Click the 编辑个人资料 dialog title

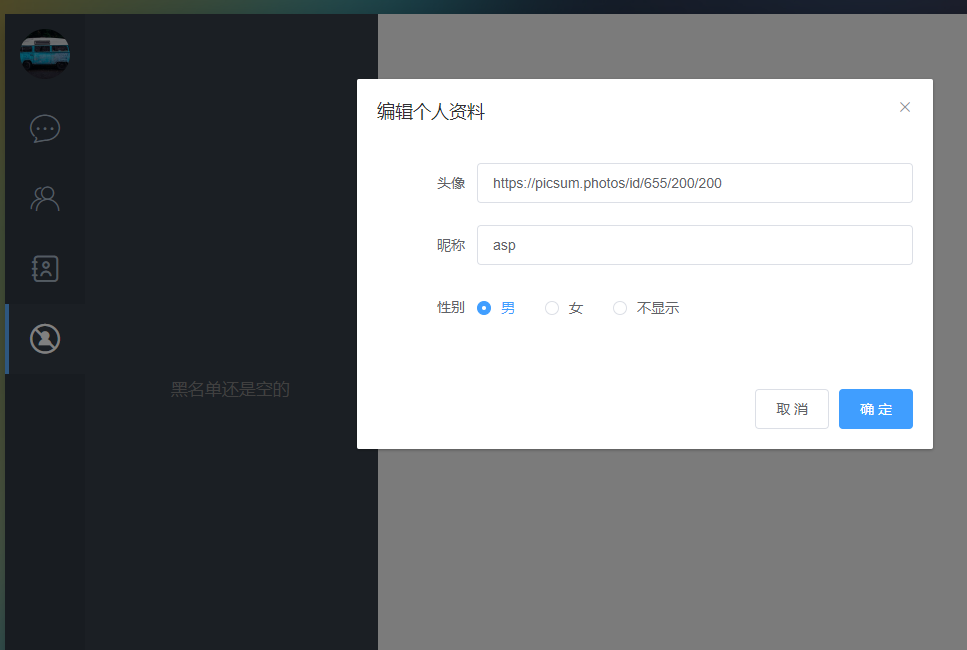431,112
